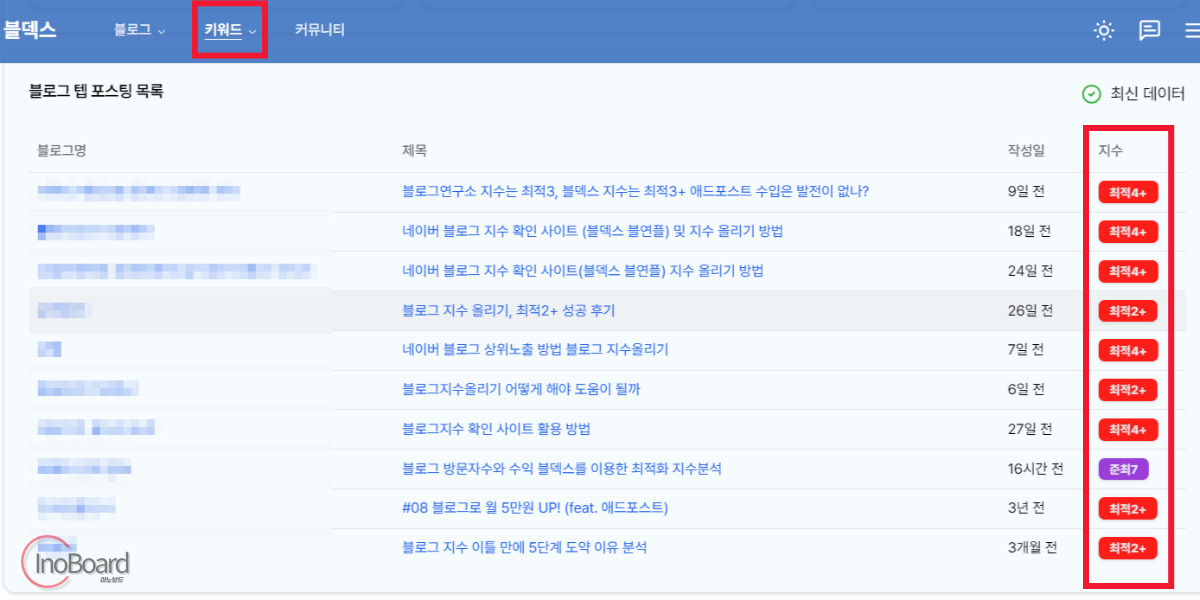Click the '7일 전' date cell

point(1026,350)
